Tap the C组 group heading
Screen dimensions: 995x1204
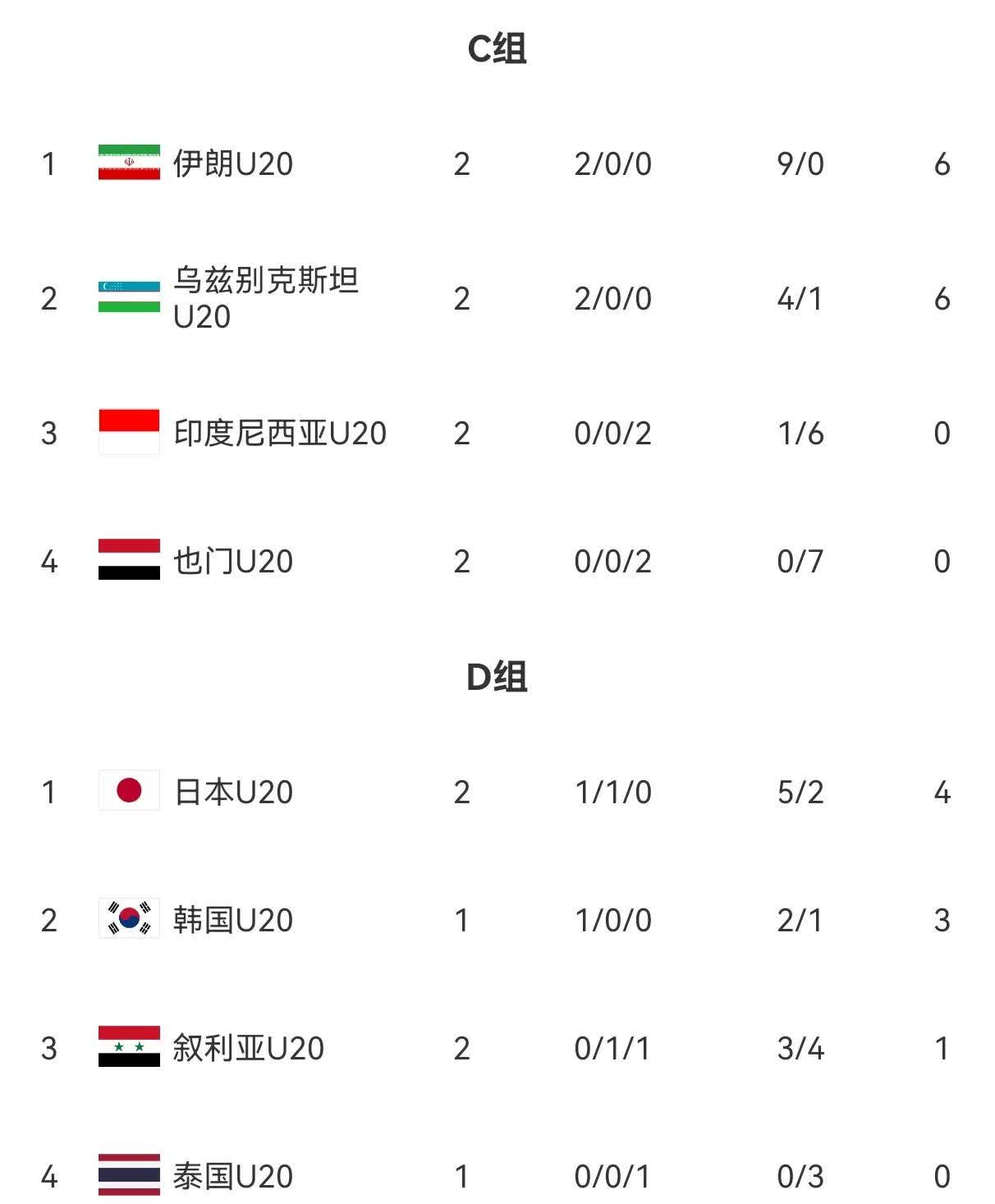tap(497, 48)
